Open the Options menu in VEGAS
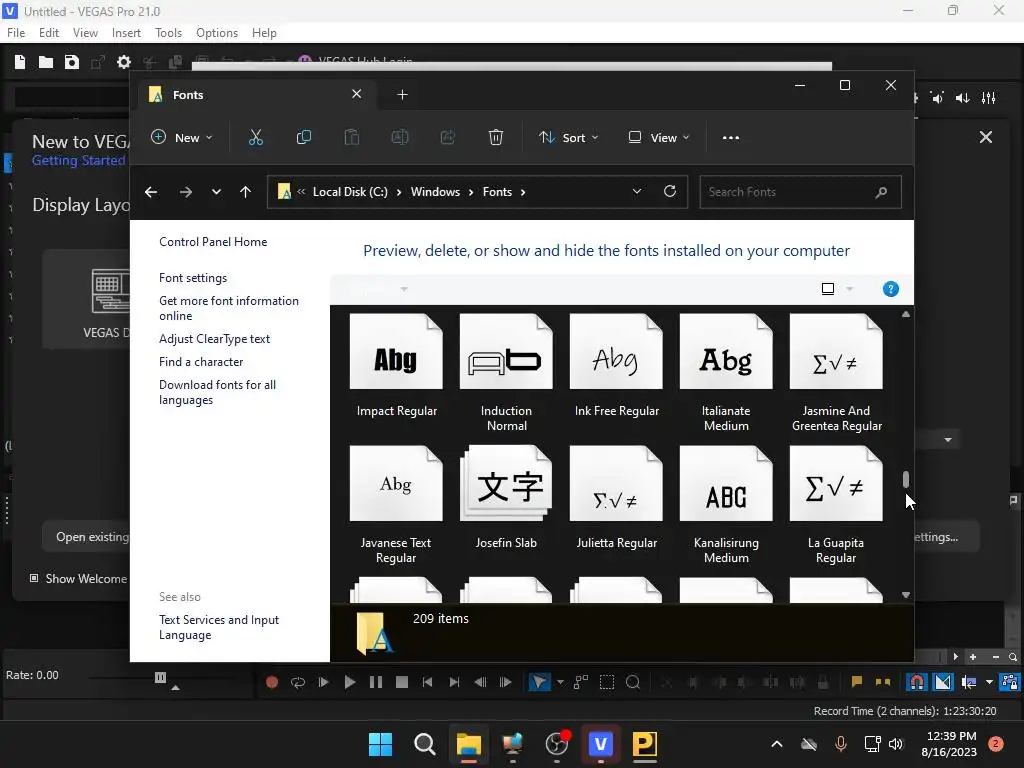This screenshot has height=768, width=1024. coord(217,33)
